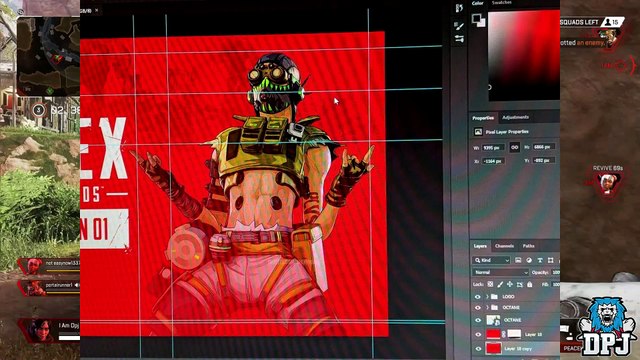Close the document tab
The image size is (640, 360).
[x=97, y=11]
